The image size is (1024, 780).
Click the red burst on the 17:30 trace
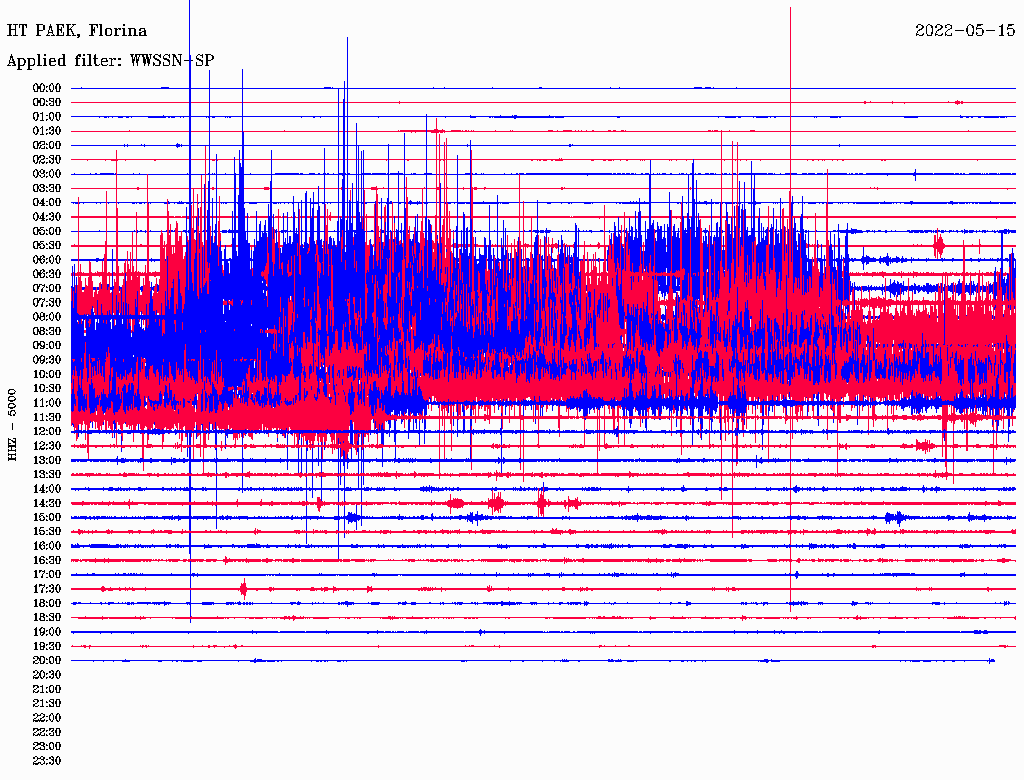point(243,589)
